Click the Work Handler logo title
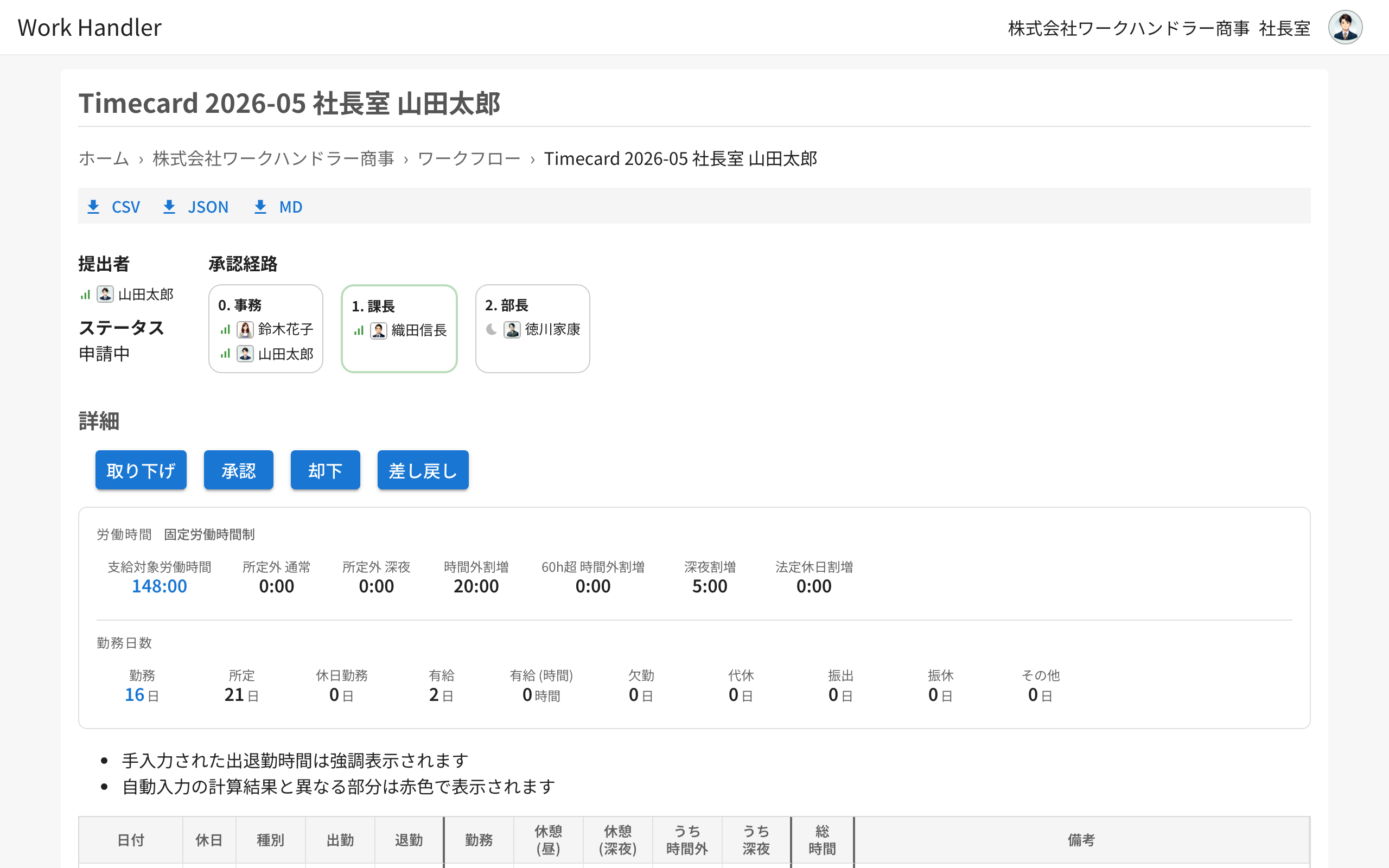1389x868 pixels. click(90, 28)
